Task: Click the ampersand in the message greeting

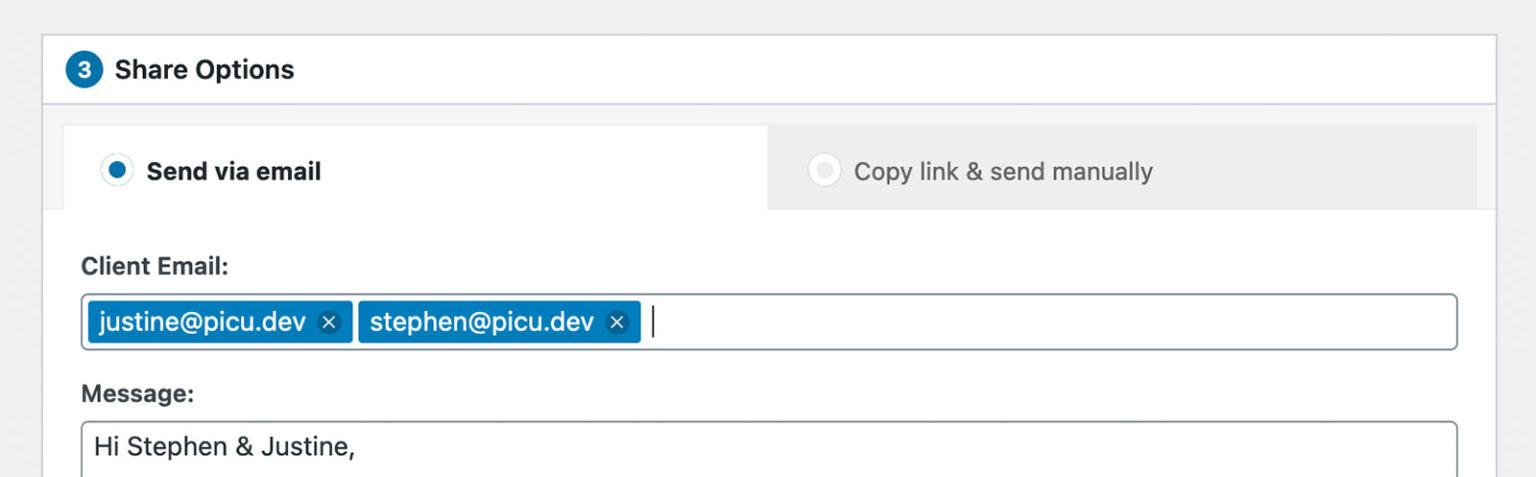Action: coord(245,446)
